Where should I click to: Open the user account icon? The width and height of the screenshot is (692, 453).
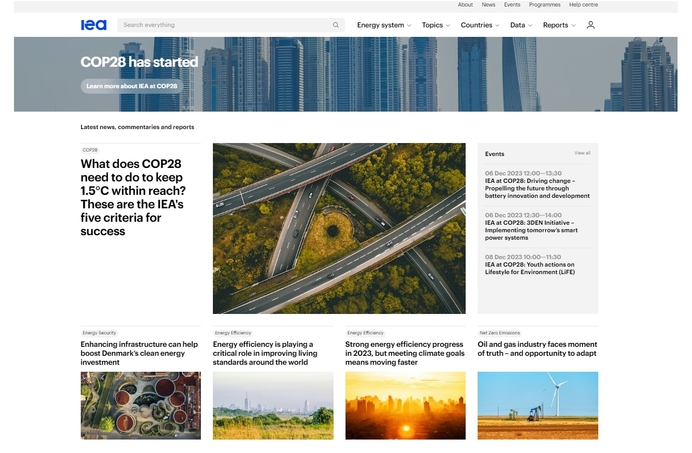(x=590, y=25)
